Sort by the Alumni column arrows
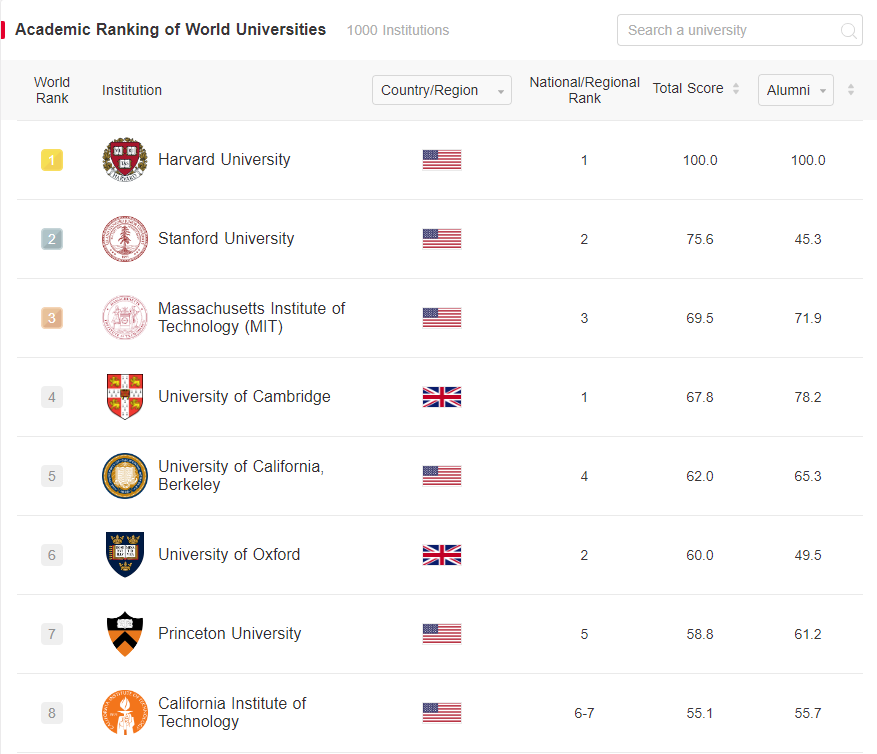Image resolution: width=877 pixels, height=754 pixels. [x=851, y=89]
